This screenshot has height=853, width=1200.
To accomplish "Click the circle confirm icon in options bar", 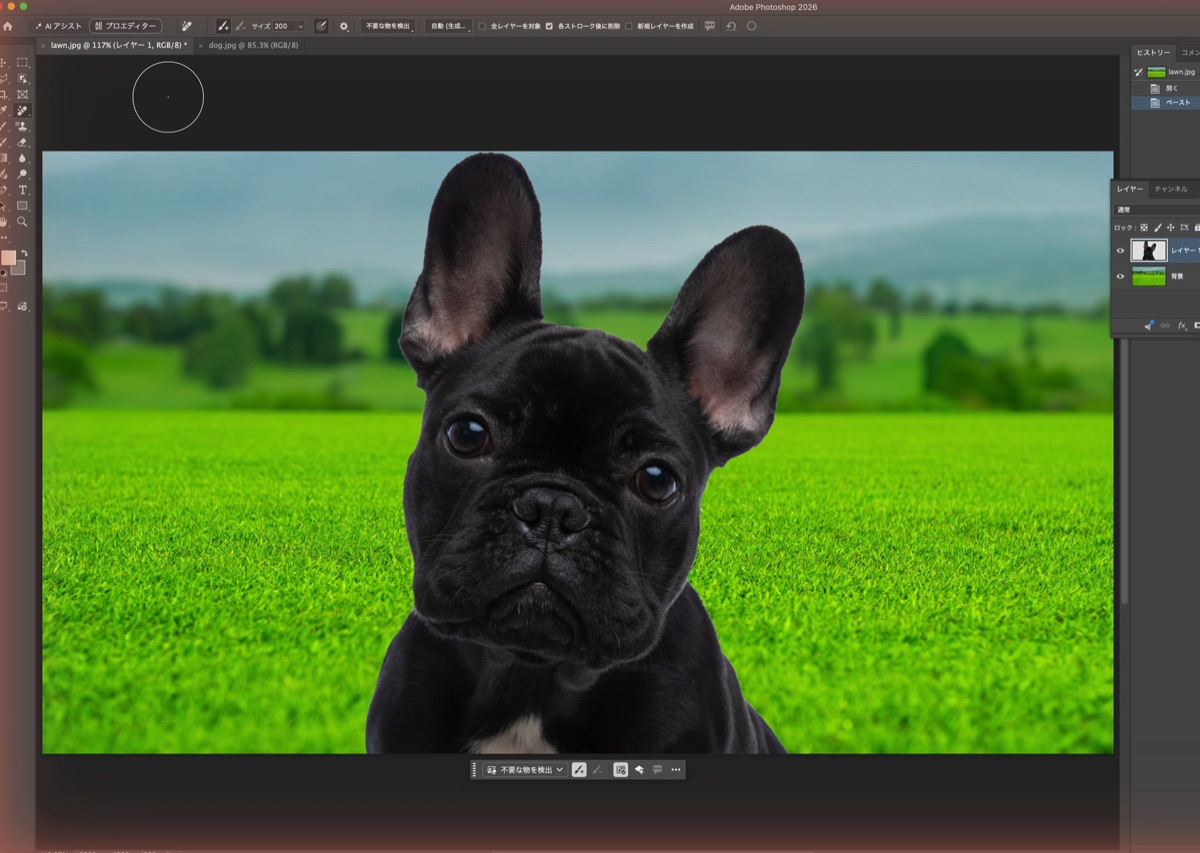I will 752,26.
